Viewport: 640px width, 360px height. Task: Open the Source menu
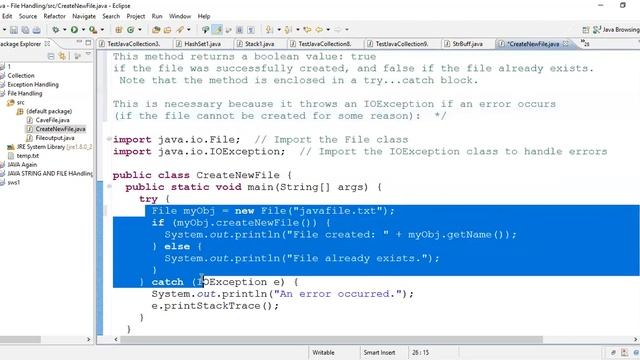pos(28,16)
